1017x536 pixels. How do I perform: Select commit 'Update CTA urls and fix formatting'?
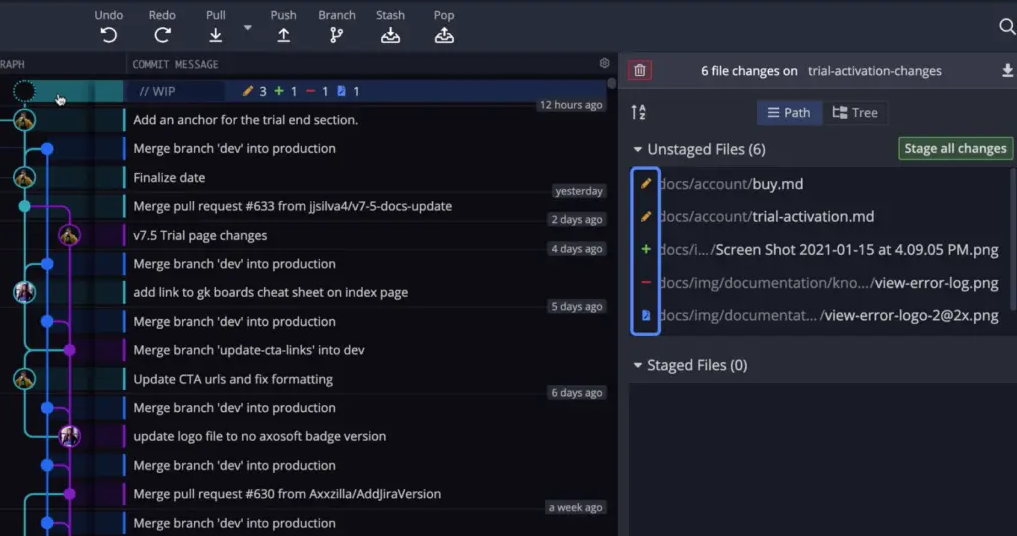(x=233, y=380)
